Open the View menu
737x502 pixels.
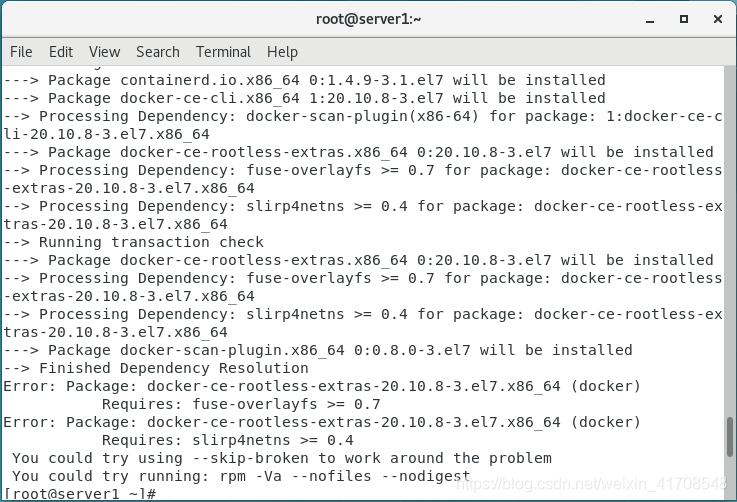tap(104, 52)
